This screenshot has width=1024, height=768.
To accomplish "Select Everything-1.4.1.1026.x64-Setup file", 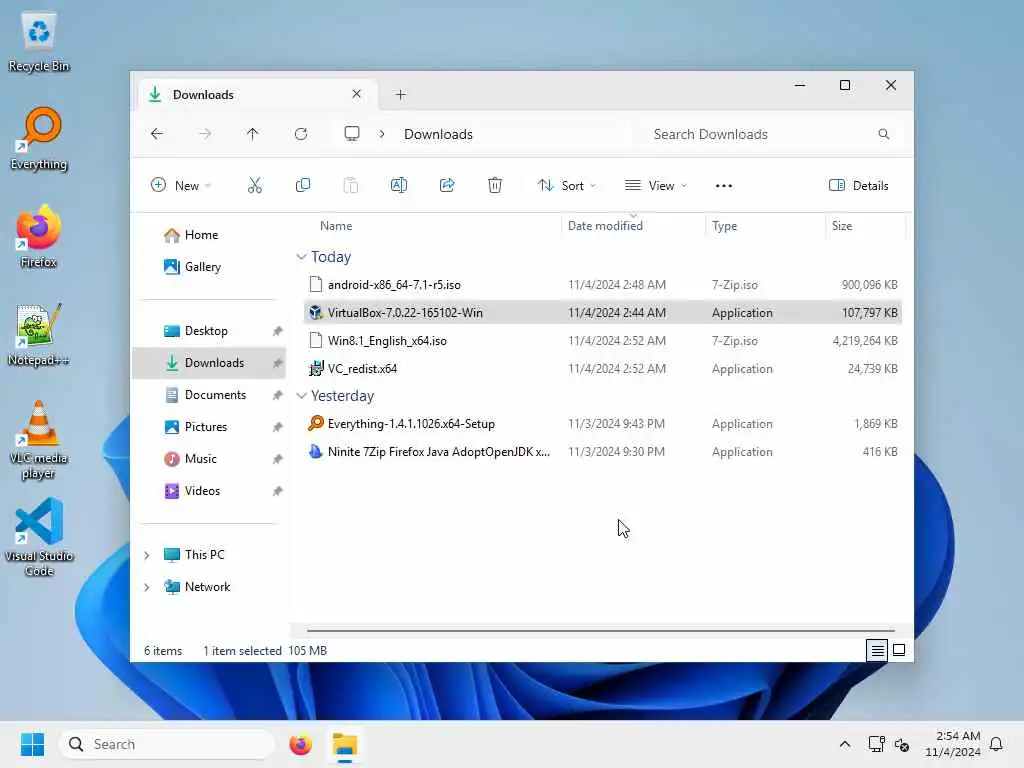I will 603,424.
